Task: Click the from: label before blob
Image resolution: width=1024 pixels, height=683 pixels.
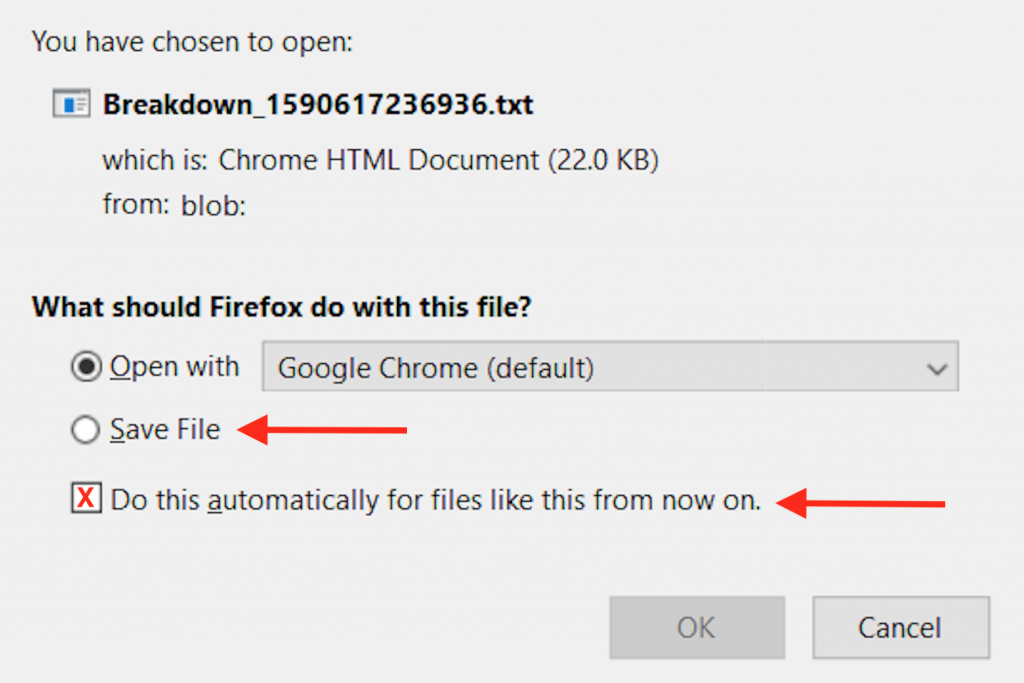Action: tap(136, 204)
